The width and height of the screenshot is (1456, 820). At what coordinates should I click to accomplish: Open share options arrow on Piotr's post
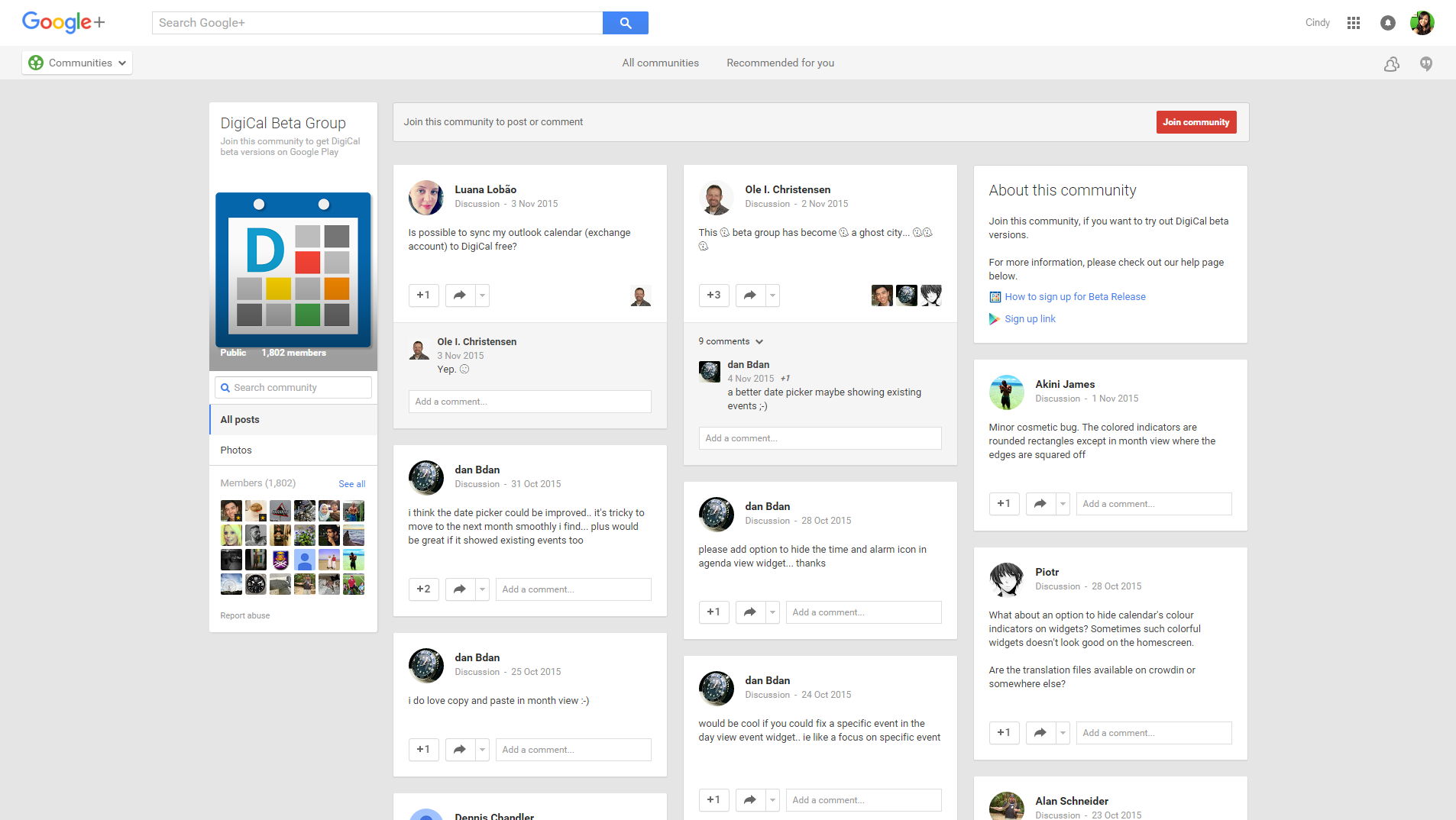(1063, 733)
